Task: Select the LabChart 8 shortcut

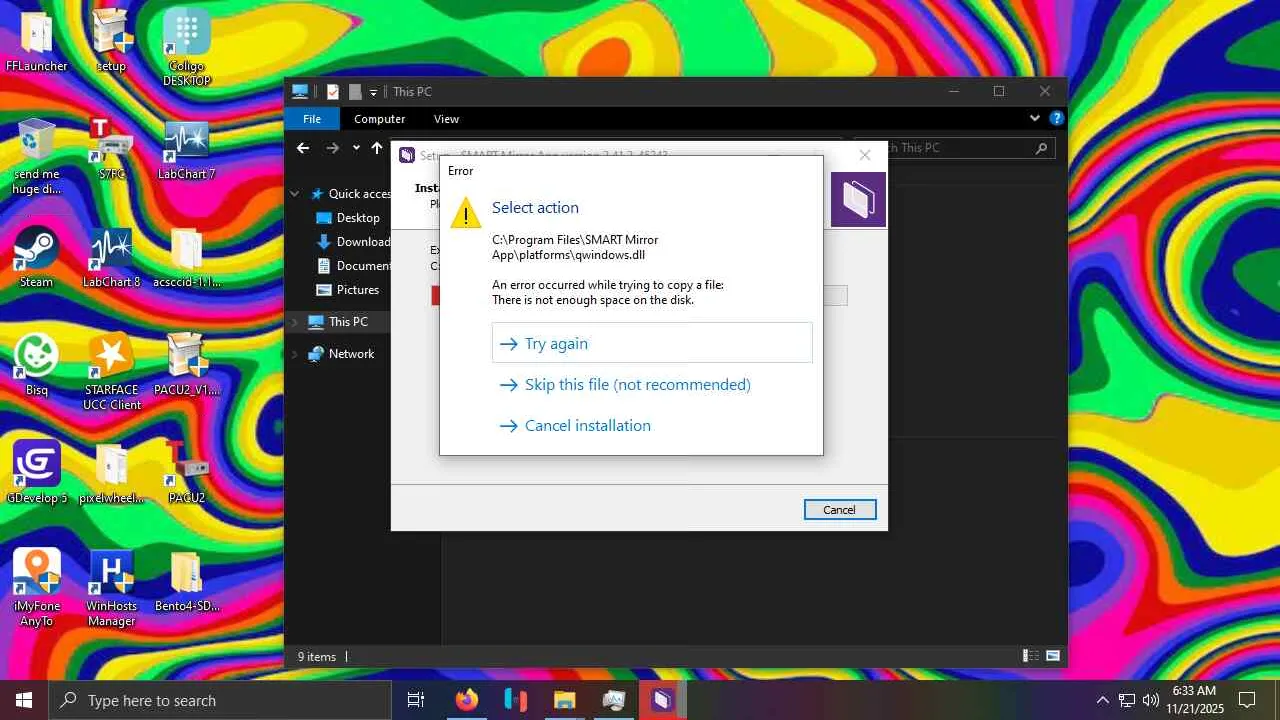Action: pyautogui.click(x=111, y=258)
